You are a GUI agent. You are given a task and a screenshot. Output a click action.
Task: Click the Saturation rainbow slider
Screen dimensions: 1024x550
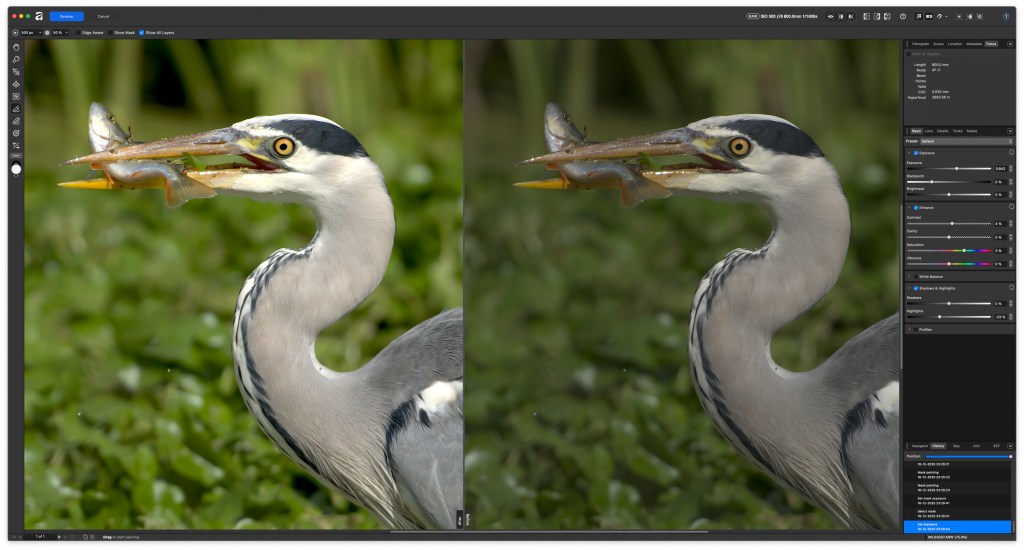click(x=949, y=250)
